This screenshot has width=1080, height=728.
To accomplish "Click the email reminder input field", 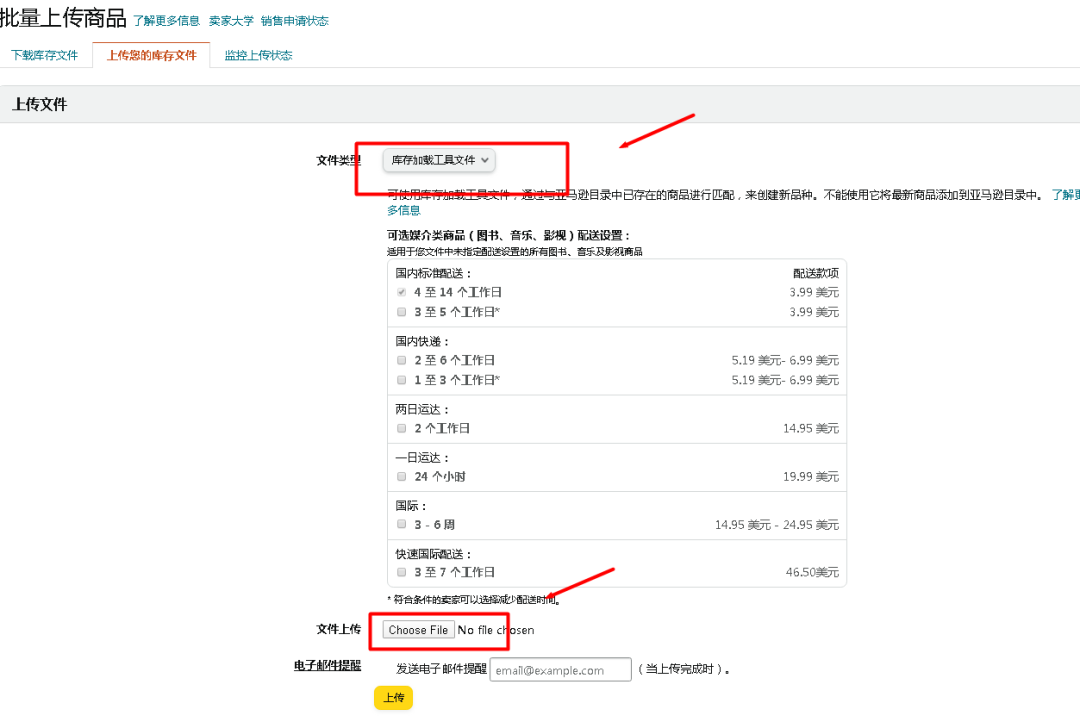I will click(x=560, y=669).
